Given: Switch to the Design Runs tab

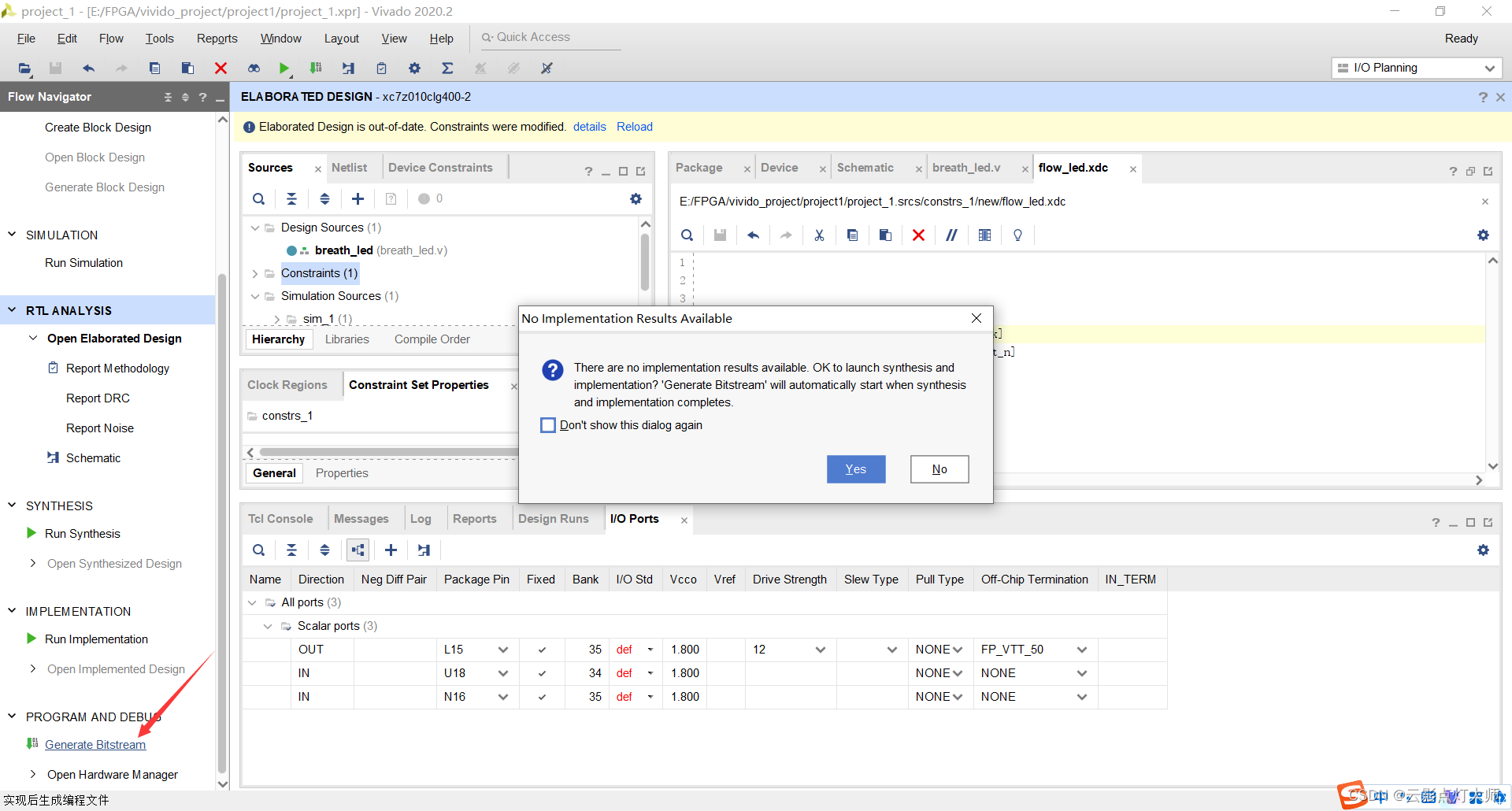Looking at the screenshot, I should pos(554,519).
